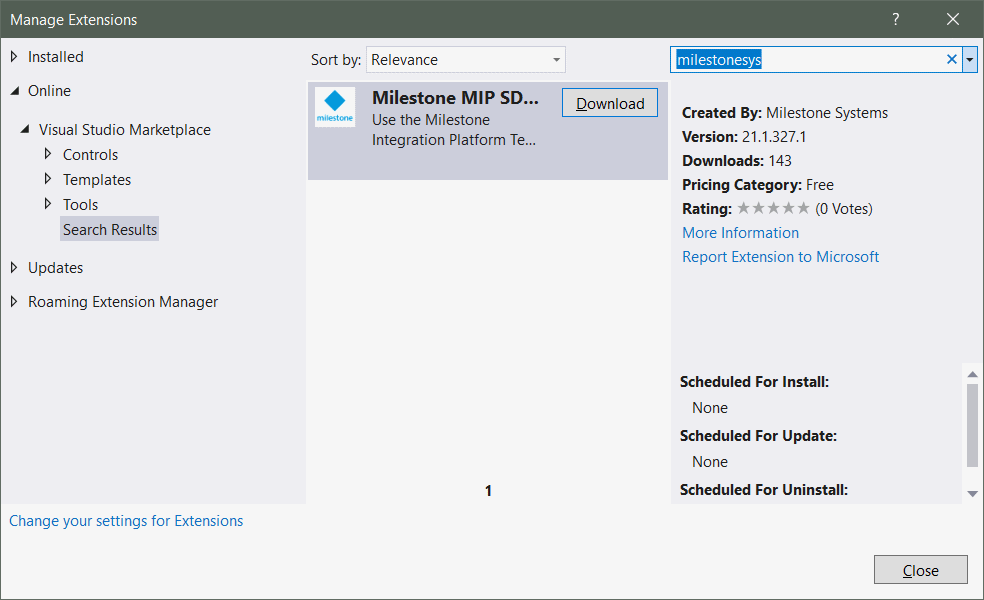
Task: Open the Sort by Relevance dropdown
Action: point(466,60)
